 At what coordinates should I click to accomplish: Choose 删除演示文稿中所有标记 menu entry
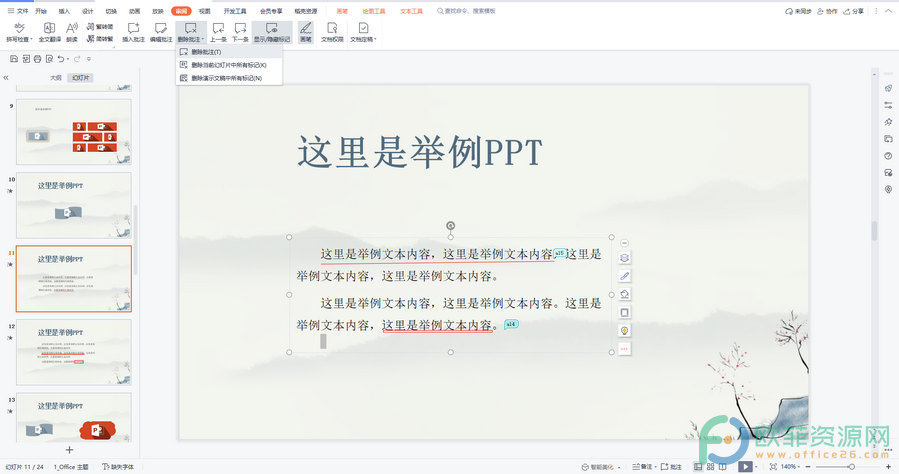tap(229, 78)
